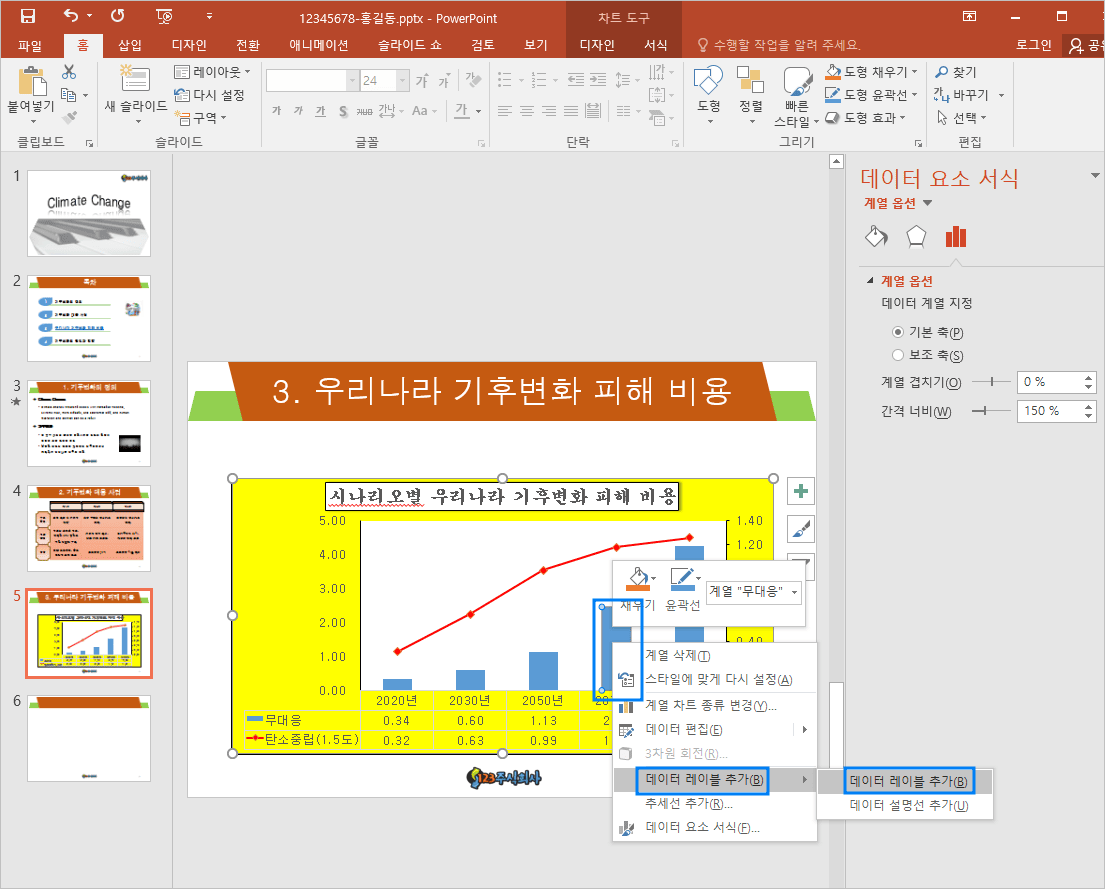
Task: Open the font name dropdown arrow
Action: coord(352,81)
